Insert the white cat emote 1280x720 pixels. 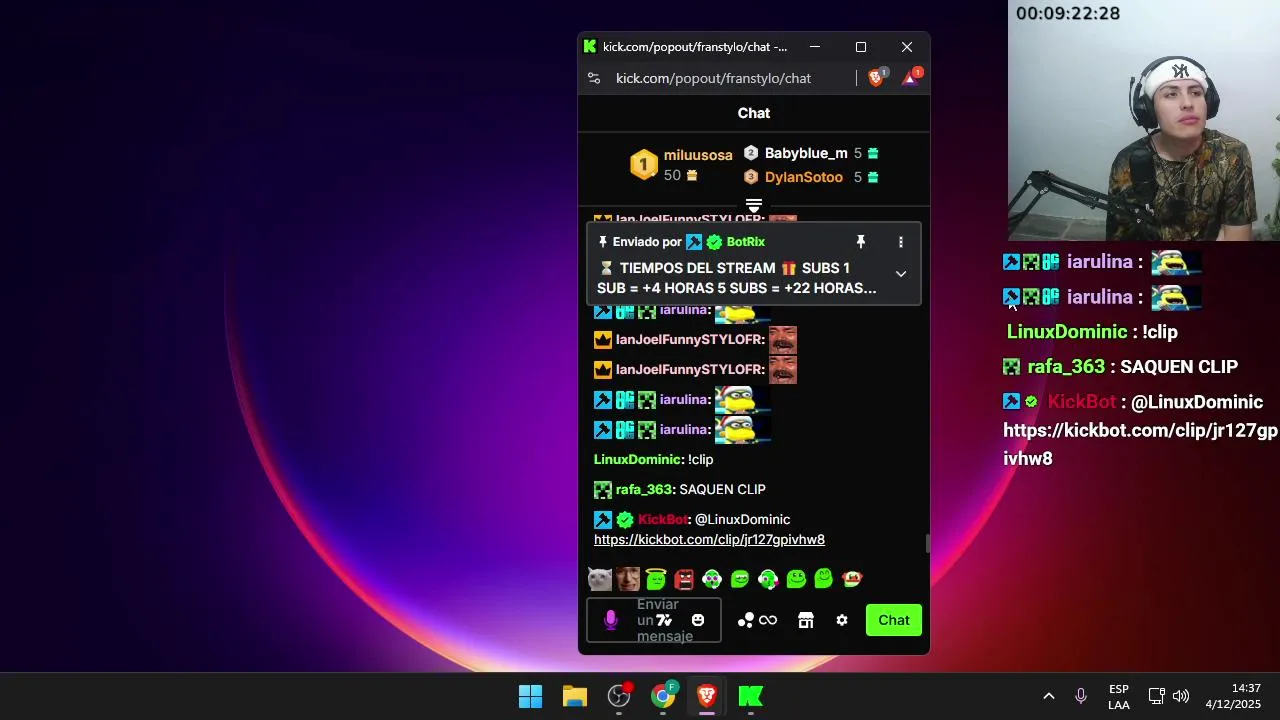(x=600, y=579)
